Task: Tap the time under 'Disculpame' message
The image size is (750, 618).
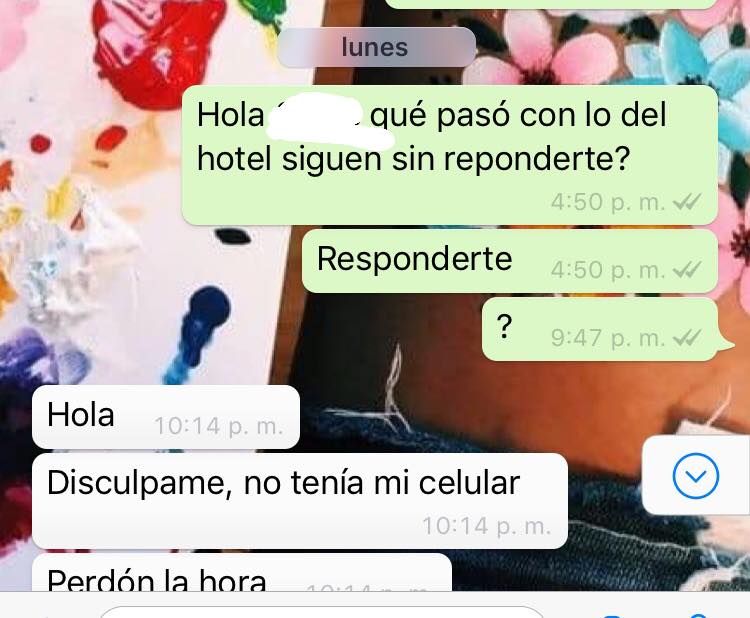Action: pos(486,526)
